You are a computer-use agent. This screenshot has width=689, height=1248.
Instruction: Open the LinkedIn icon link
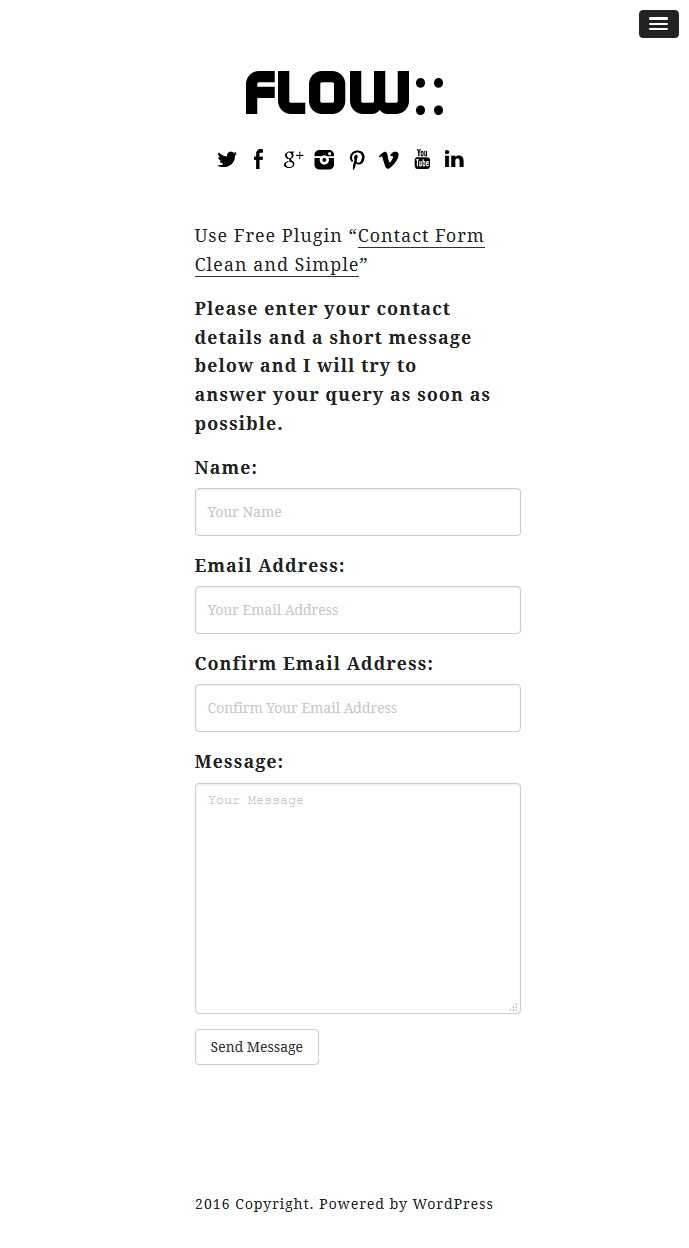click(x=454, y=159)
